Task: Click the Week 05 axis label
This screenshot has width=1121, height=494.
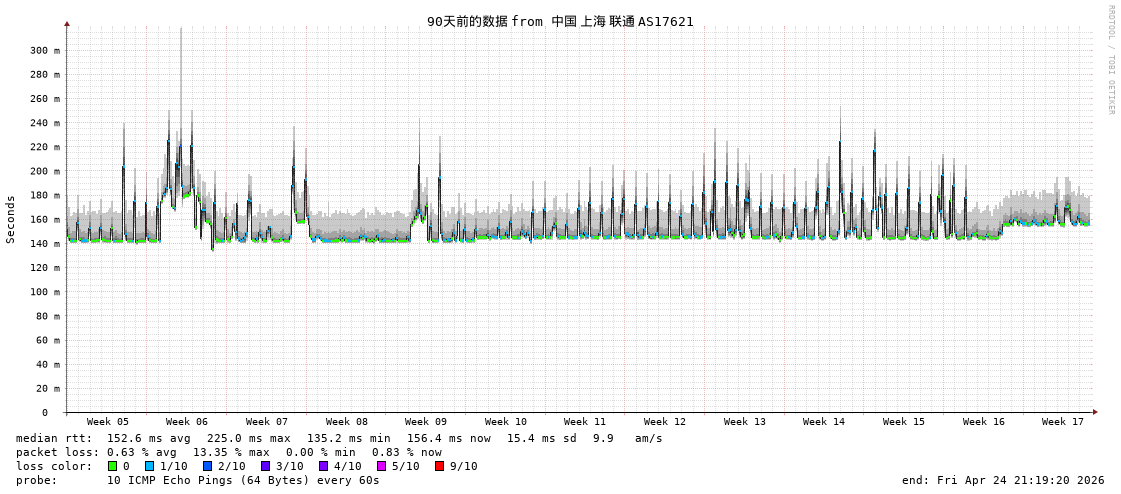Action: click(107, 422)
